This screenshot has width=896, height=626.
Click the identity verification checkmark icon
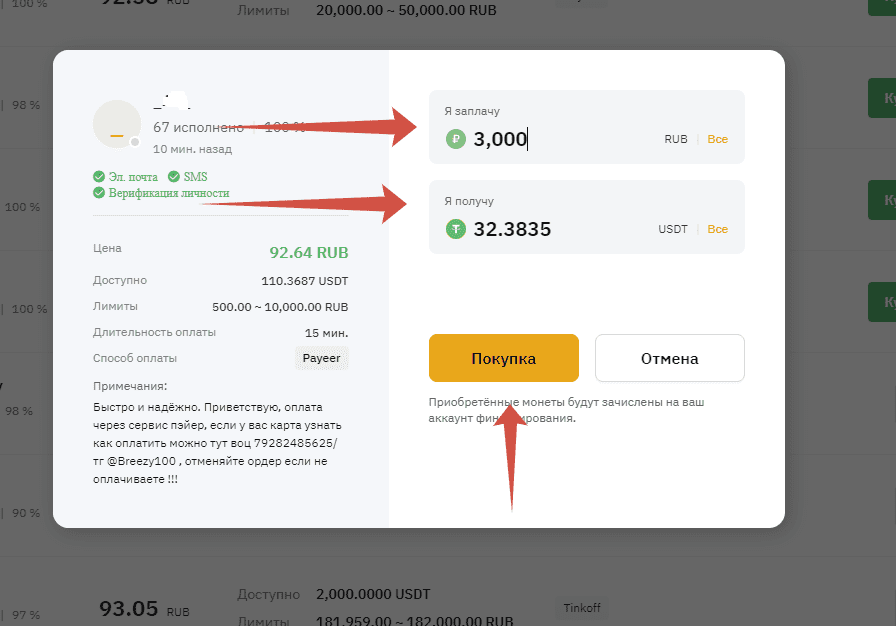click(99, 192)
